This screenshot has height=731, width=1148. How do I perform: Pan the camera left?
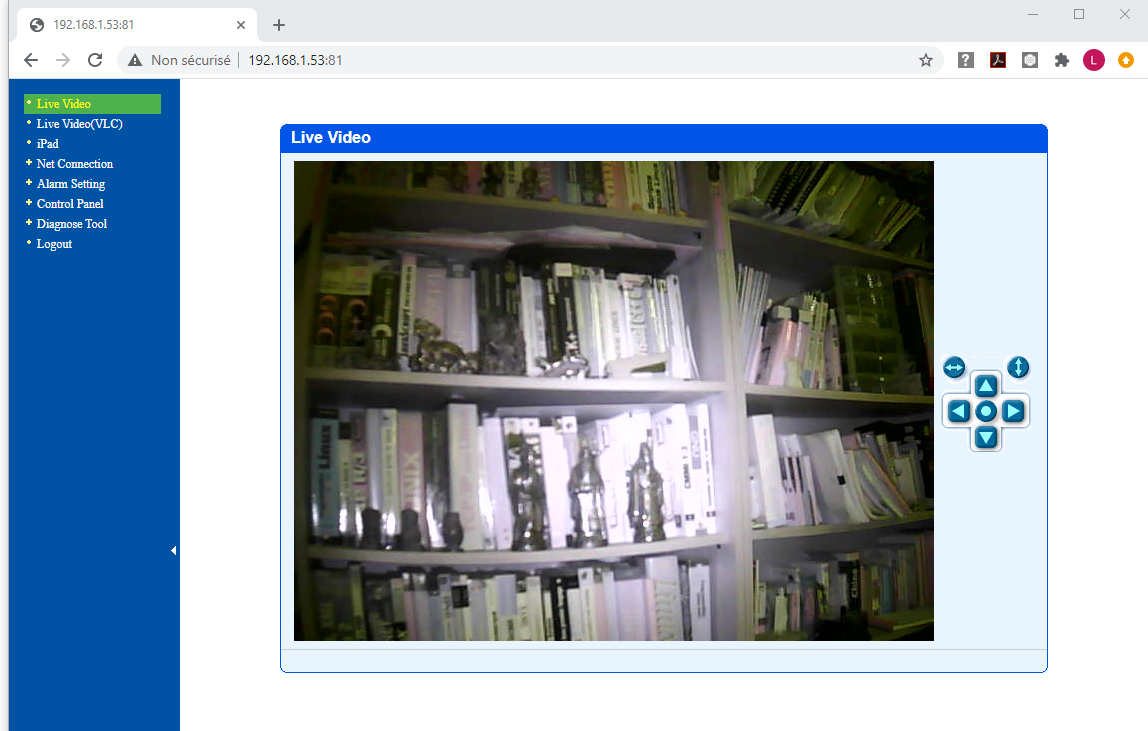point(960,410)
